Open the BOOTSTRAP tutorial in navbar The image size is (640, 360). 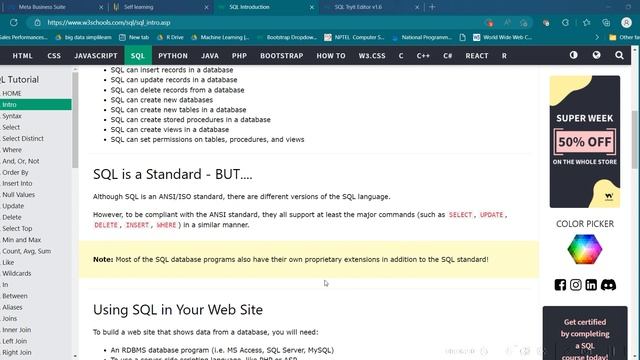click(x=282, y=56)
